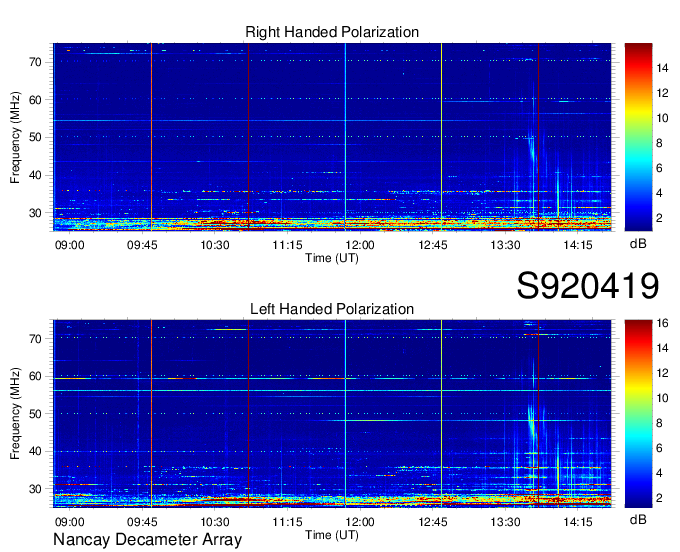This screenshot has width=680, height=552.
Task: Click the 12:45 time tick of Left Handed plot
Action: (x=433, y=522)
